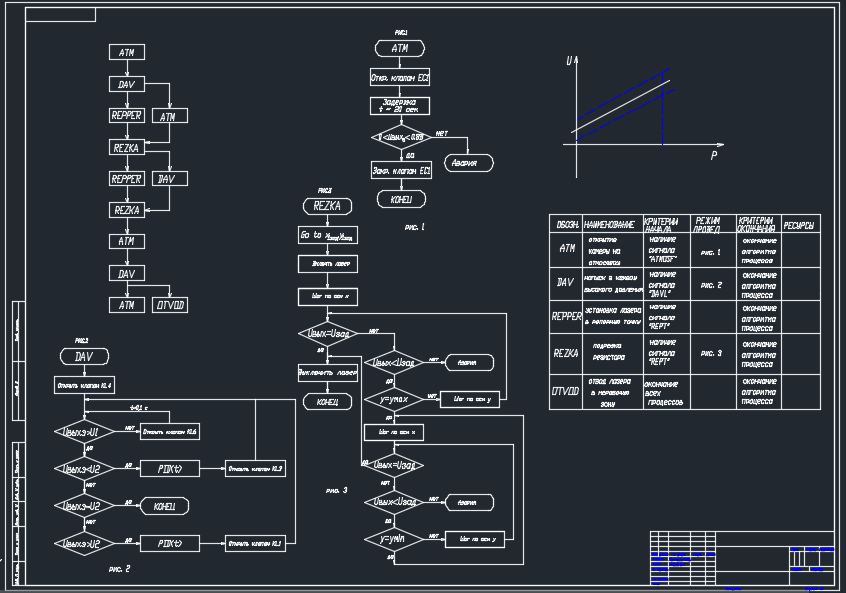This screenshot has height=593, width=846.
Task: Select the Uвых>U2 decision diamond
Action: pos(84,543)
